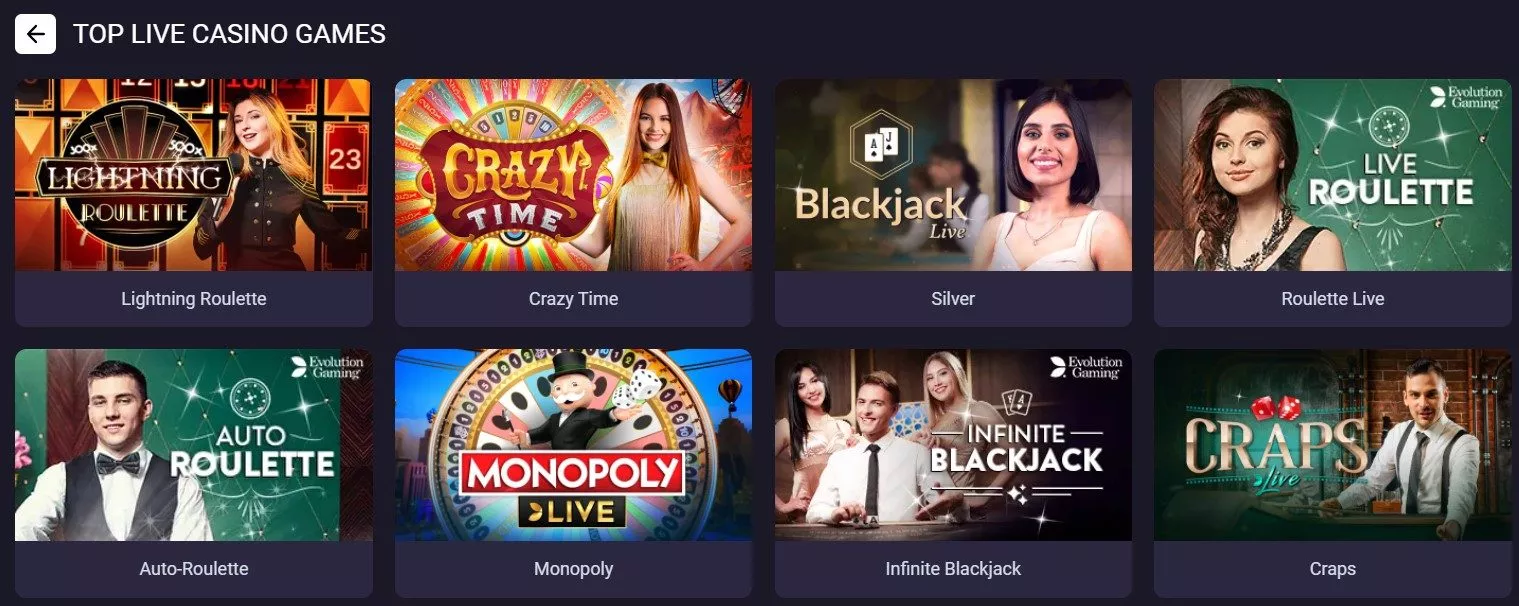
Task: Click the Lightning Roulette title label
Action: (x=194, y=299)
